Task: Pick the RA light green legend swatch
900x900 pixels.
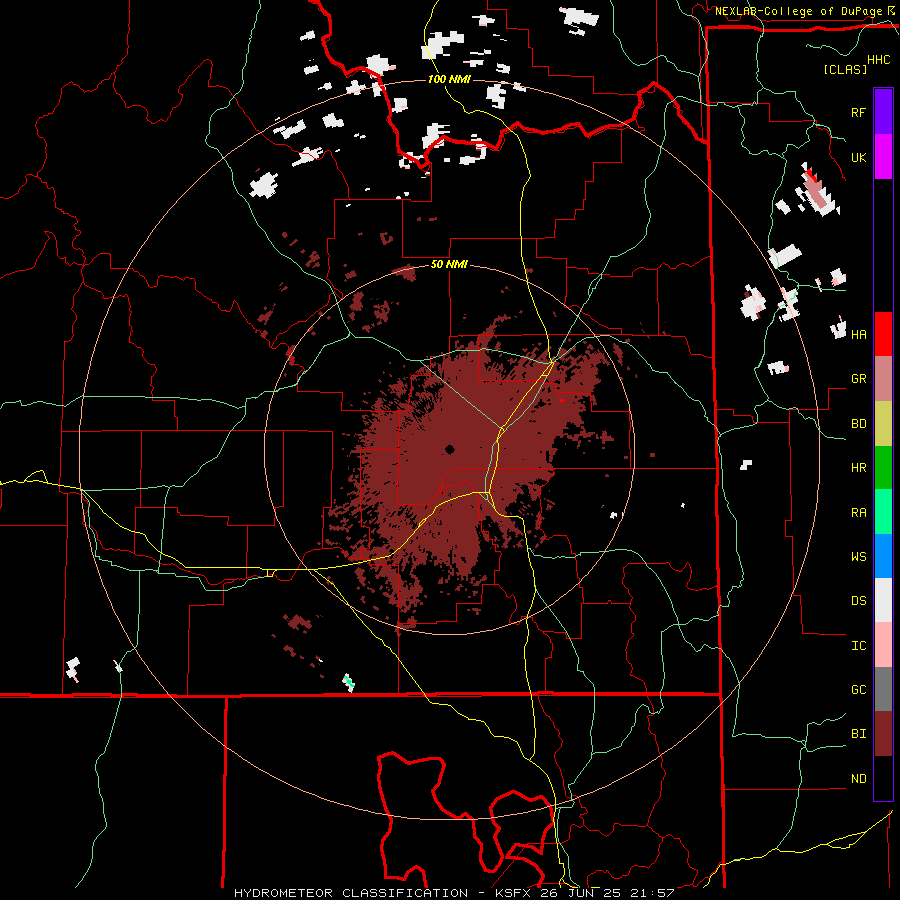Action: tap(883, 512)
